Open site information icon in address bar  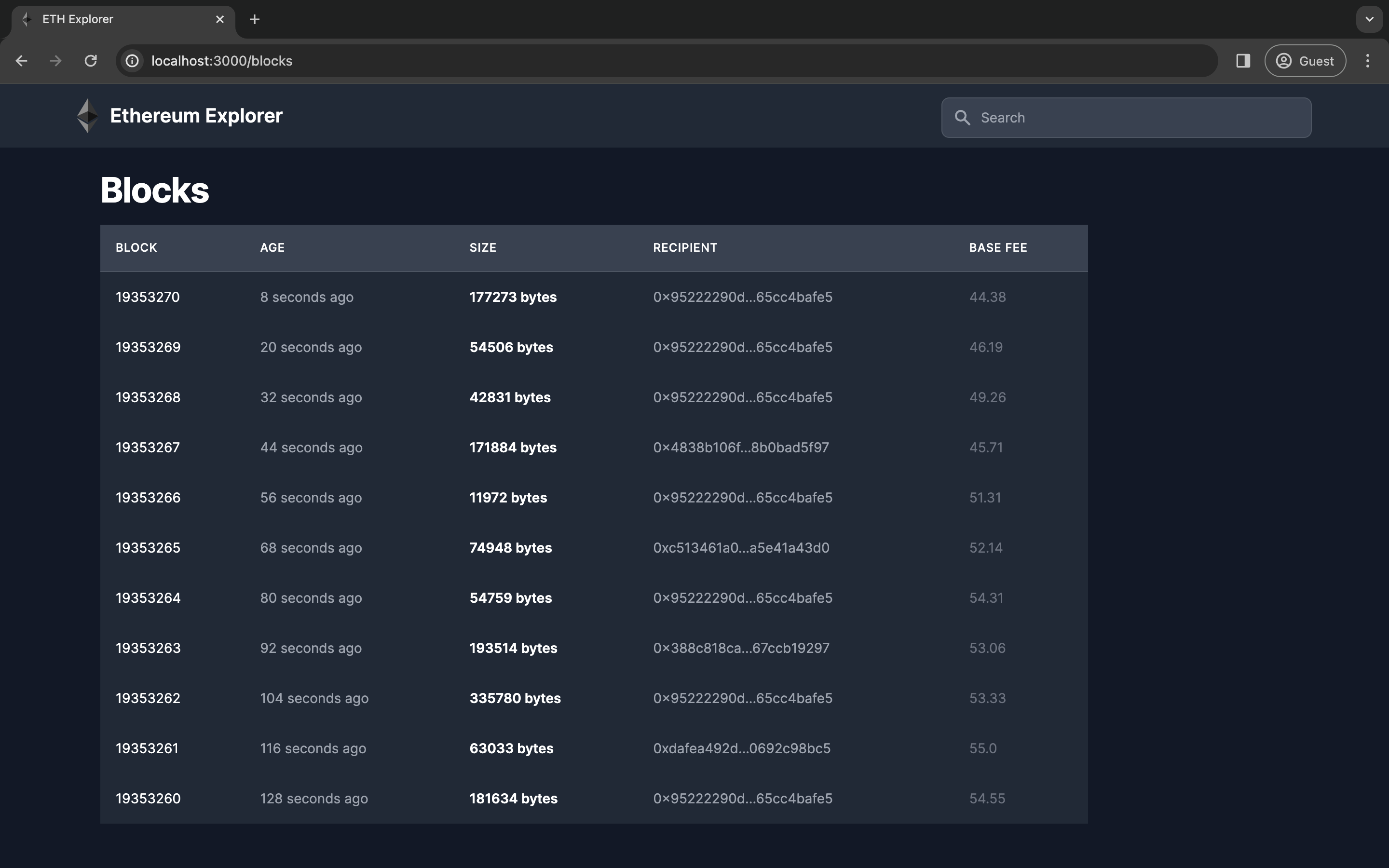(133, 61)
